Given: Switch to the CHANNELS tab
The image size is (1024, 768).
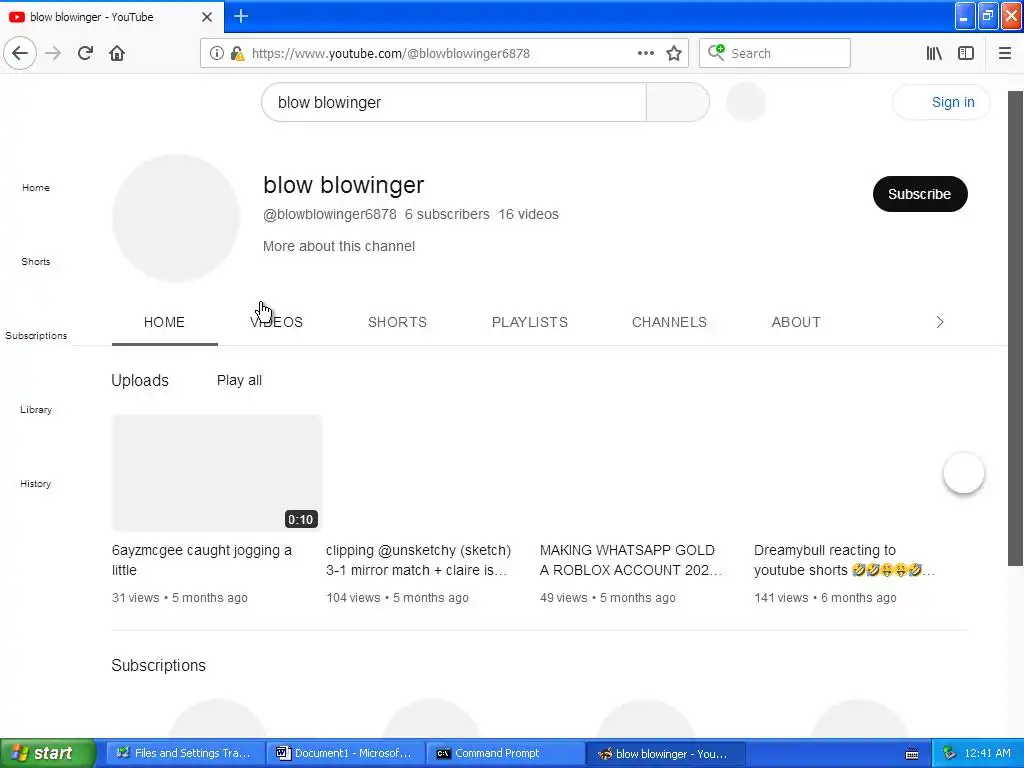Looking at the screenshot, I should click(x=669, y=322).
